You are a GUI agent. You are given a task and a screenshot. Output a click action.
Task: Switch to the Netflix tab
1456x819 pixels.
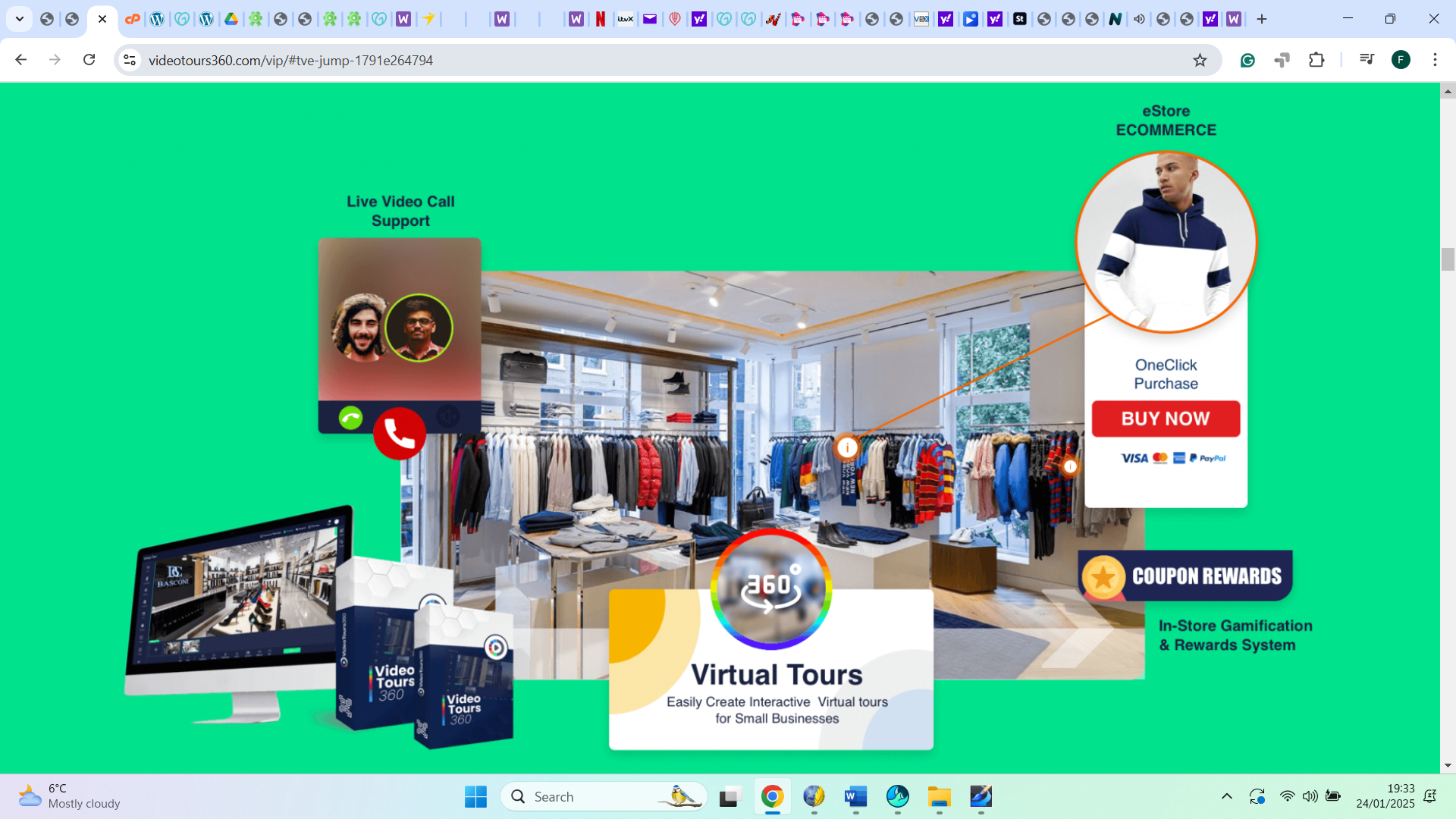point(601,19)
